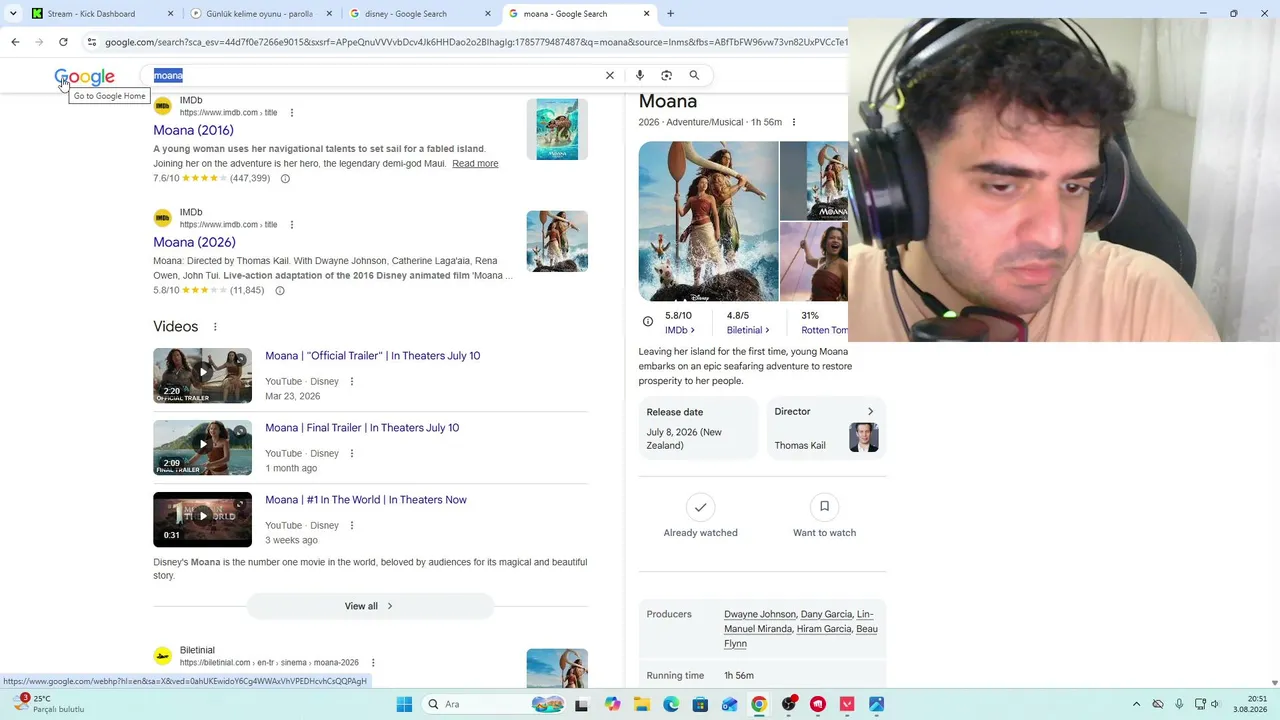Open File Explorer from the taskbar
The width and height of the screenshot is (1280, 720).
(x=641, y=704)
